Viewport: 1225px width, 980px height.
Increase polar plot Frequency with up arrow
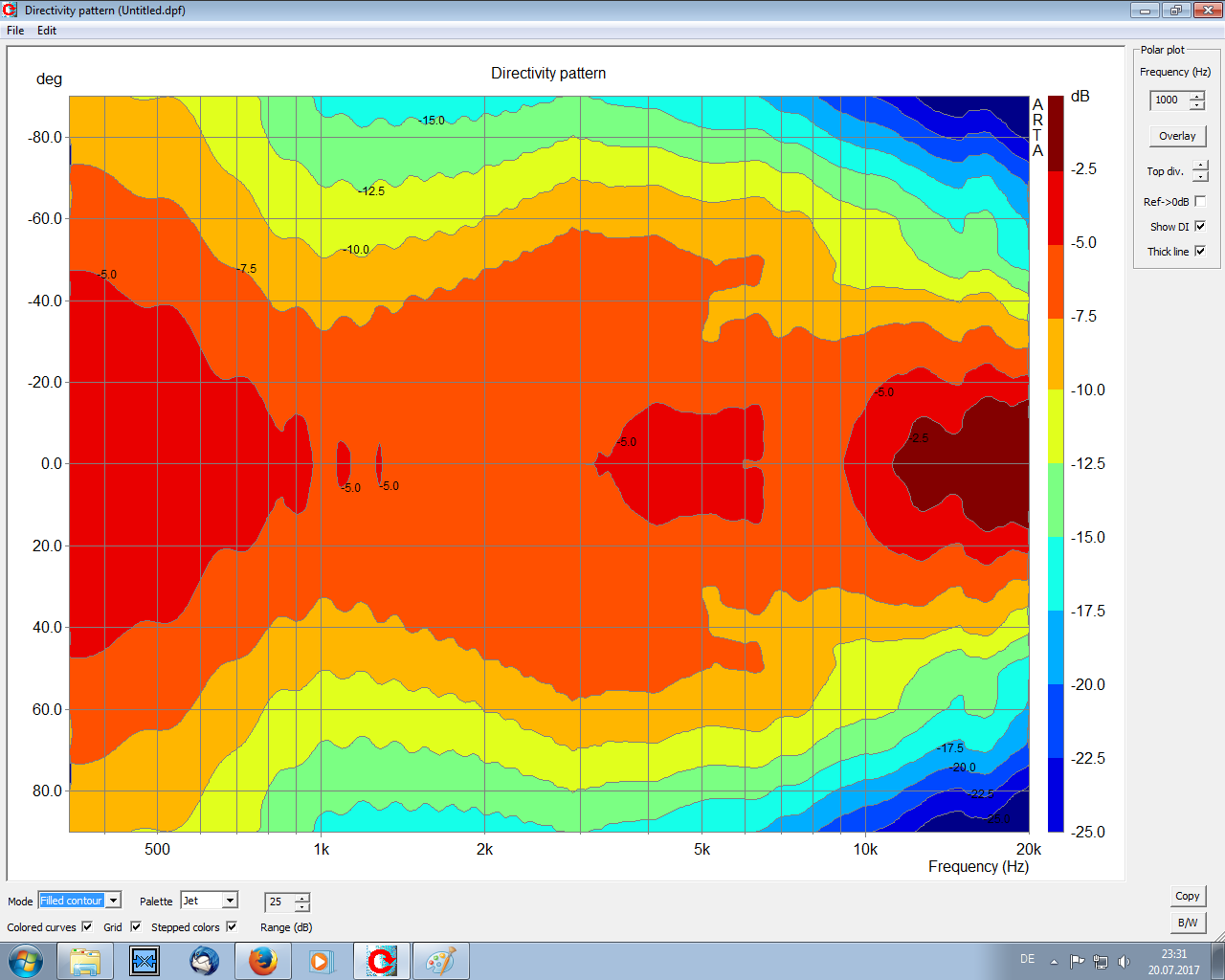point(1196,96)
